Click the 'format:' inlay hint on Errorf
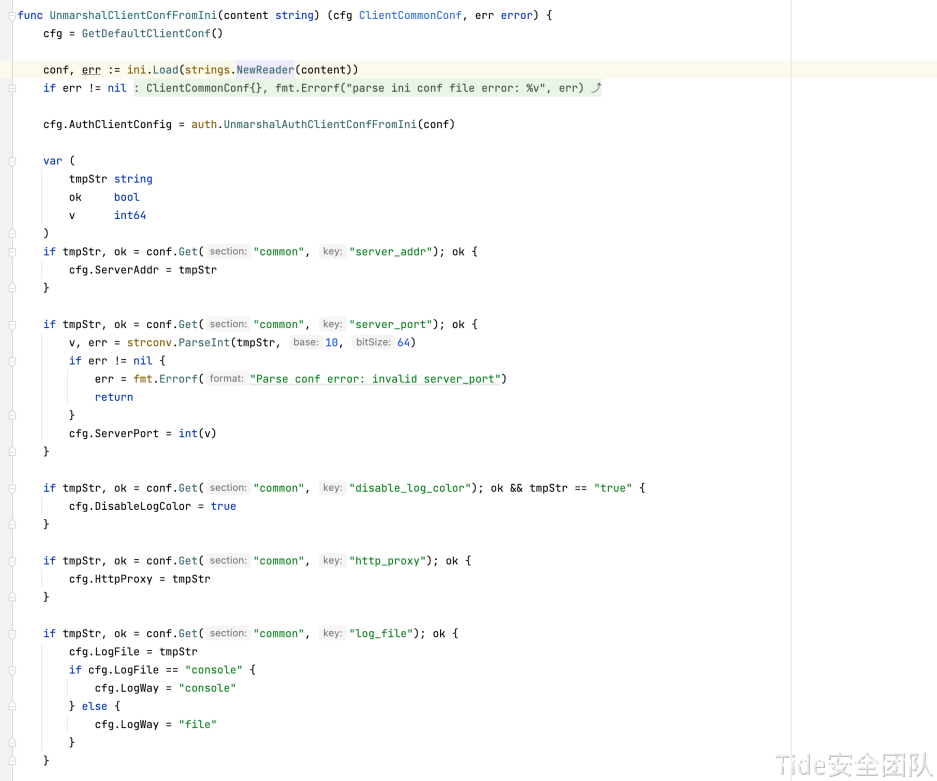The image size is (937, 781). (x=227, y=379)
